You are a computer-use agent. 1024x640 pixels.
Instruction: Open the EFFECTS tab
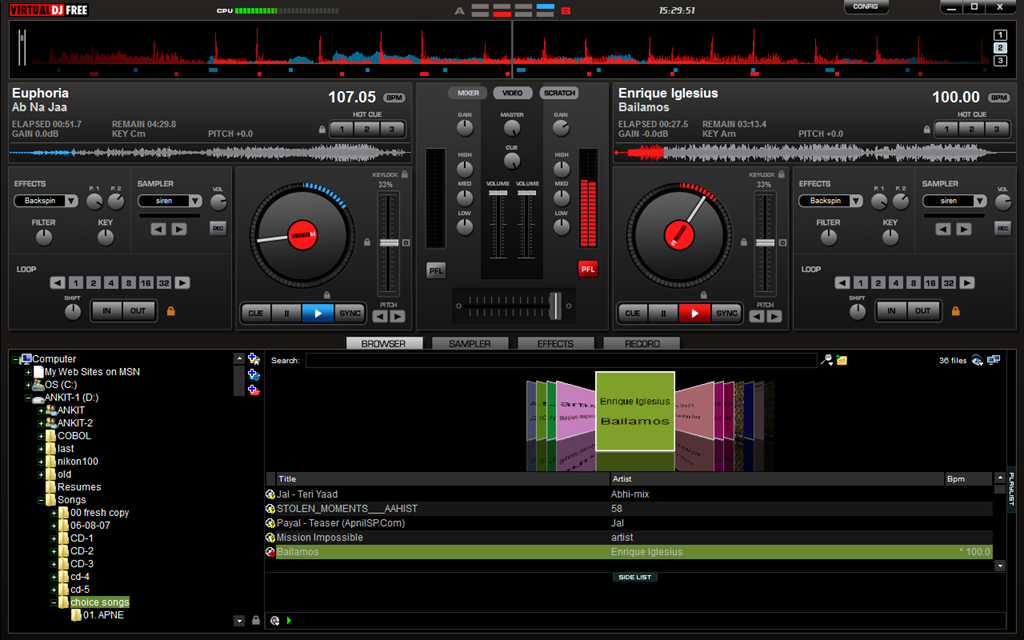[556, 344]
